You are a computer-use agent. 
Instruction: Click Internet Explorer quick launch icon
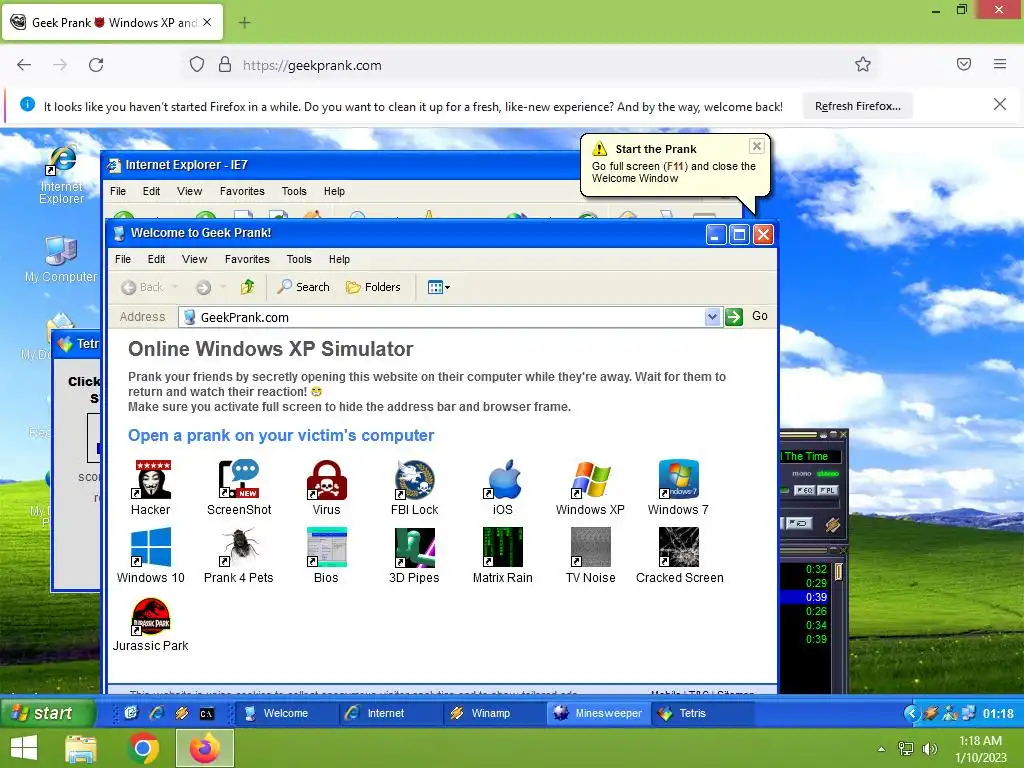(x=157, y=713)
